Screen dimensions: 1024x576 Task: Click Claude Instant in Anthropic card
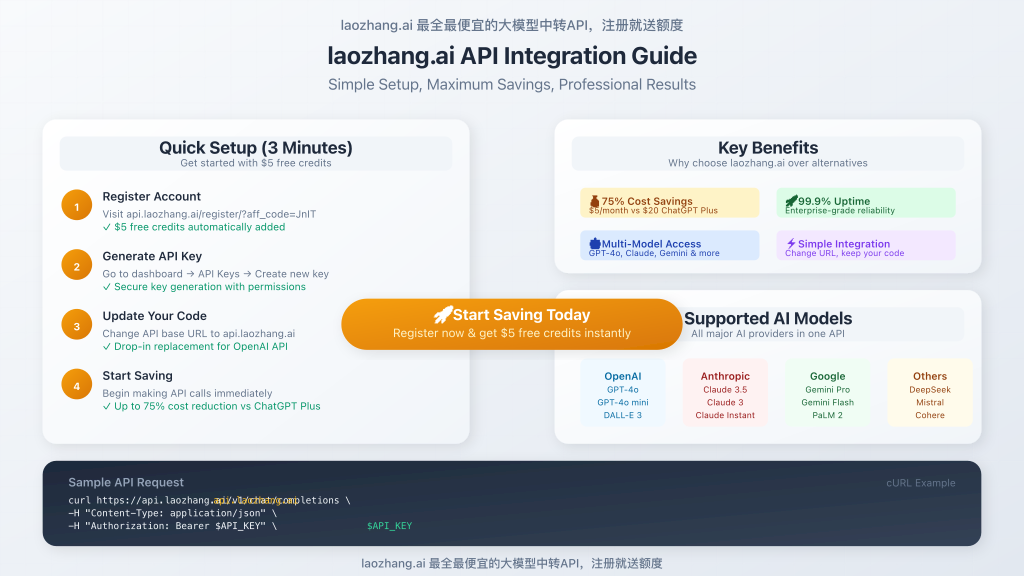725,415
